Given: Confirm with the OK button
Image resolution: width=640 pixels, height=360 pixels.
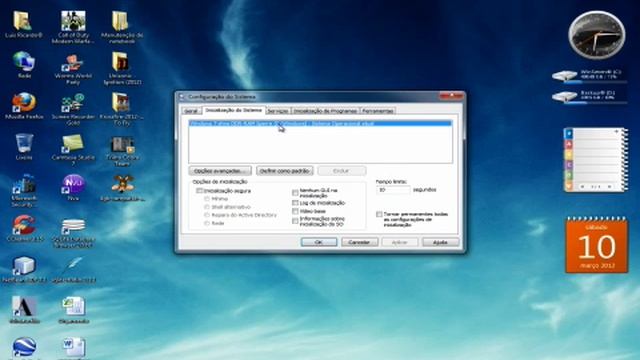Looking at the screenshot, I should click(319, 242).
